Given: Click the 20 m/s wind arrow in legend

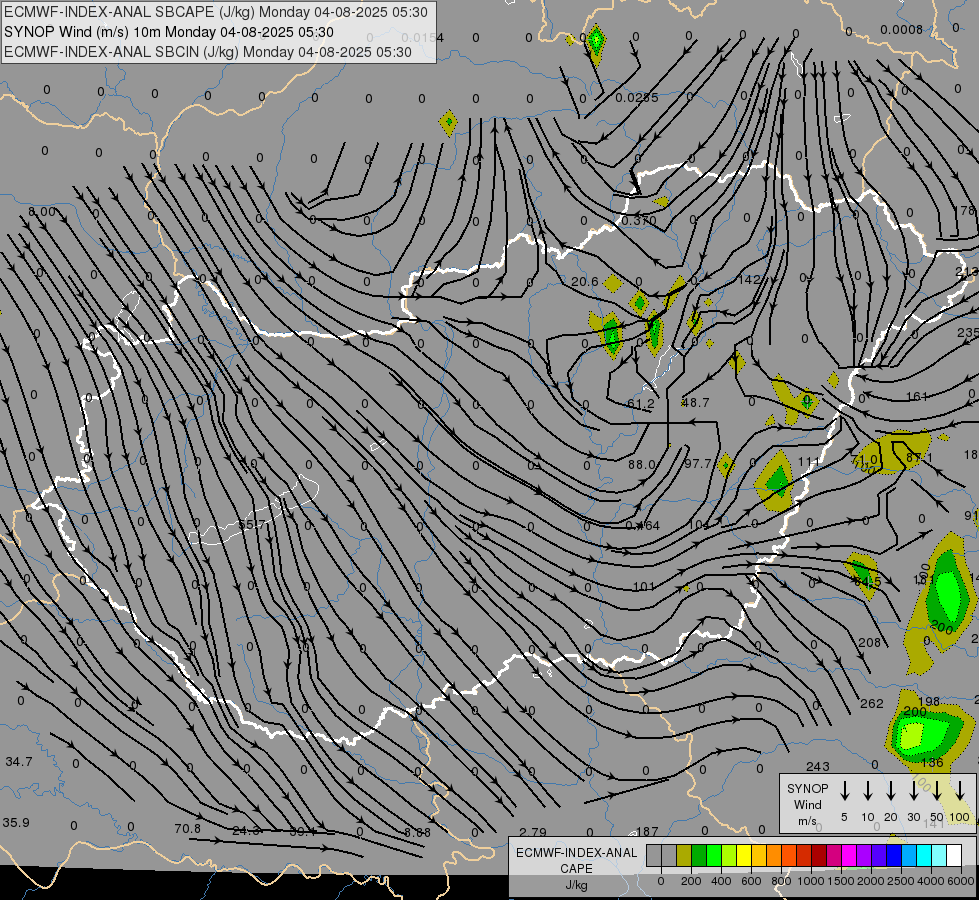Looking at the screenshot, I should click(x=891, y=791).
